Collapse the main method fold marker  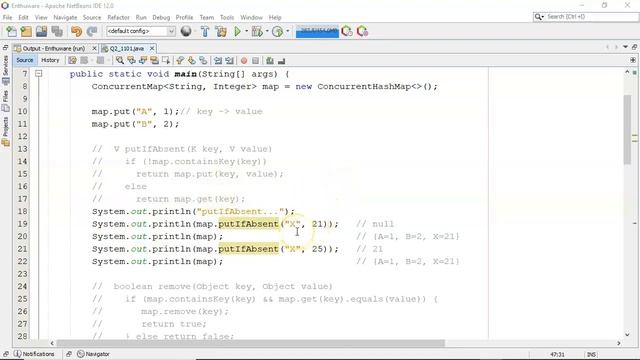pos(38,74)
